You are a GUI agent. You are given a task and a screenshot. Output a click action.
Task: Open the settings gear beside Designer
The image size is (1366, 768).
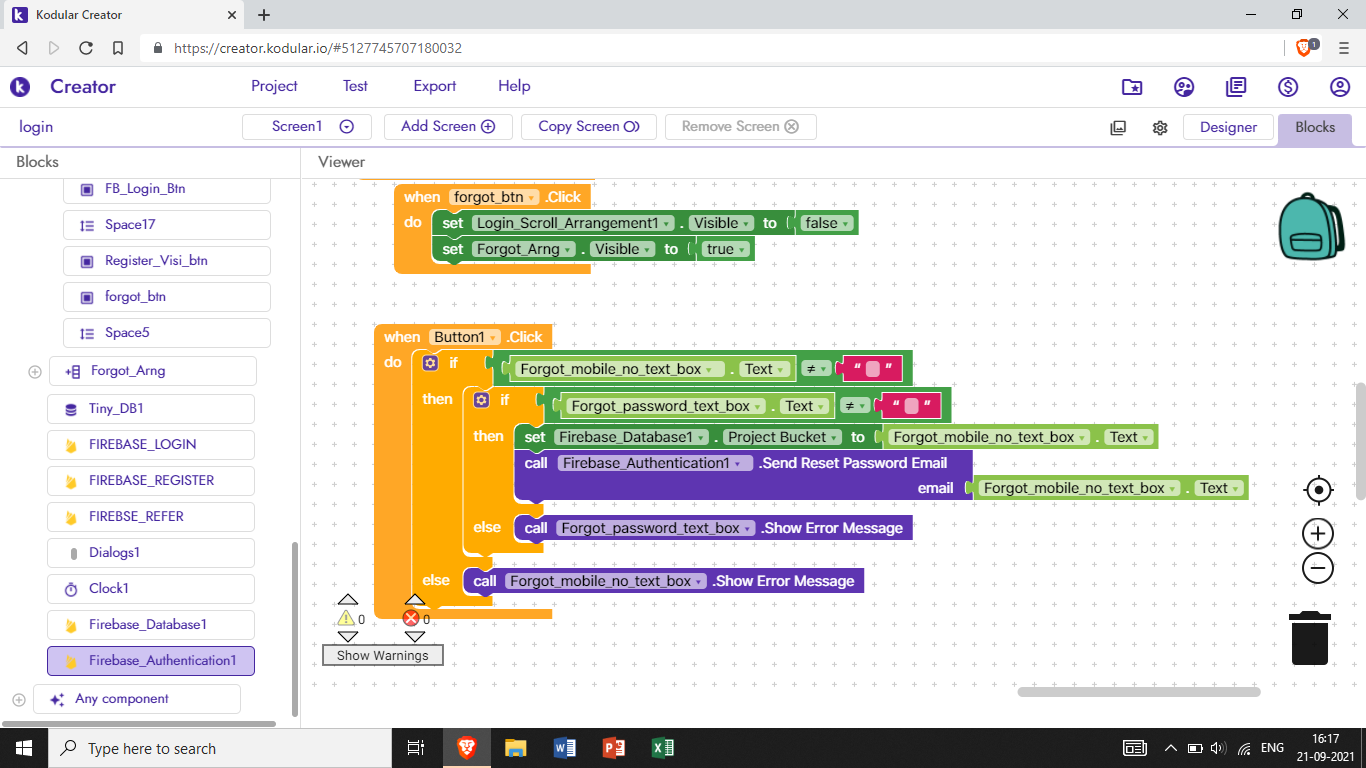coord(1160,127)
